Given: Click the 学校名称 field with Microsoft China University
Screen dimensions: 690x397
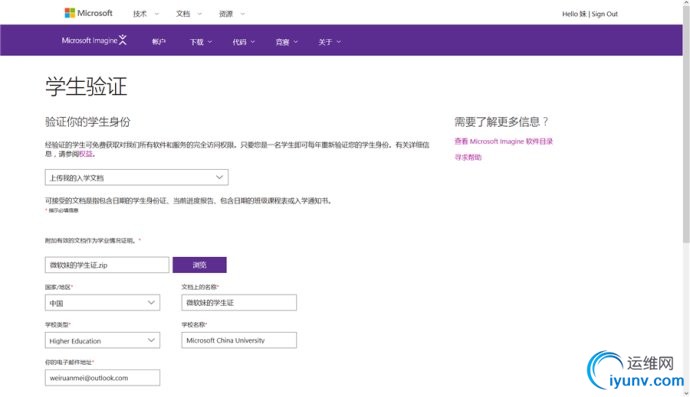Looking at the screenshot, I should [239, 340].
